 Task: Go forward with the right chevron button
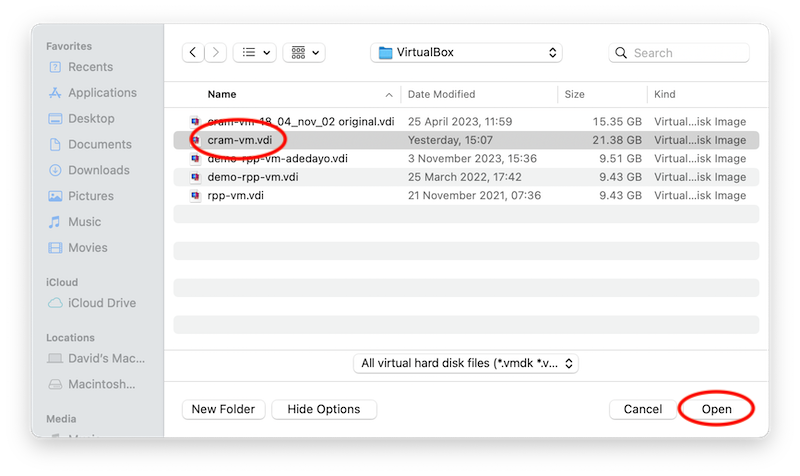pyautogui.click(x=216, y=53)
